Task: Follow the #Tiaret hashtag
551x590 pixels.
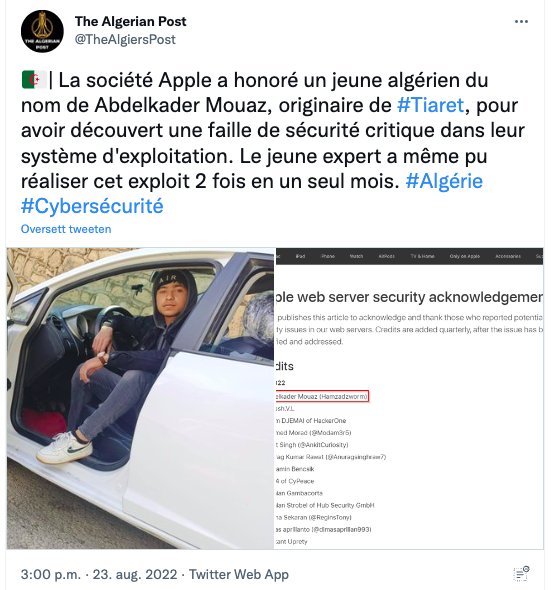Action: point(431,105)
